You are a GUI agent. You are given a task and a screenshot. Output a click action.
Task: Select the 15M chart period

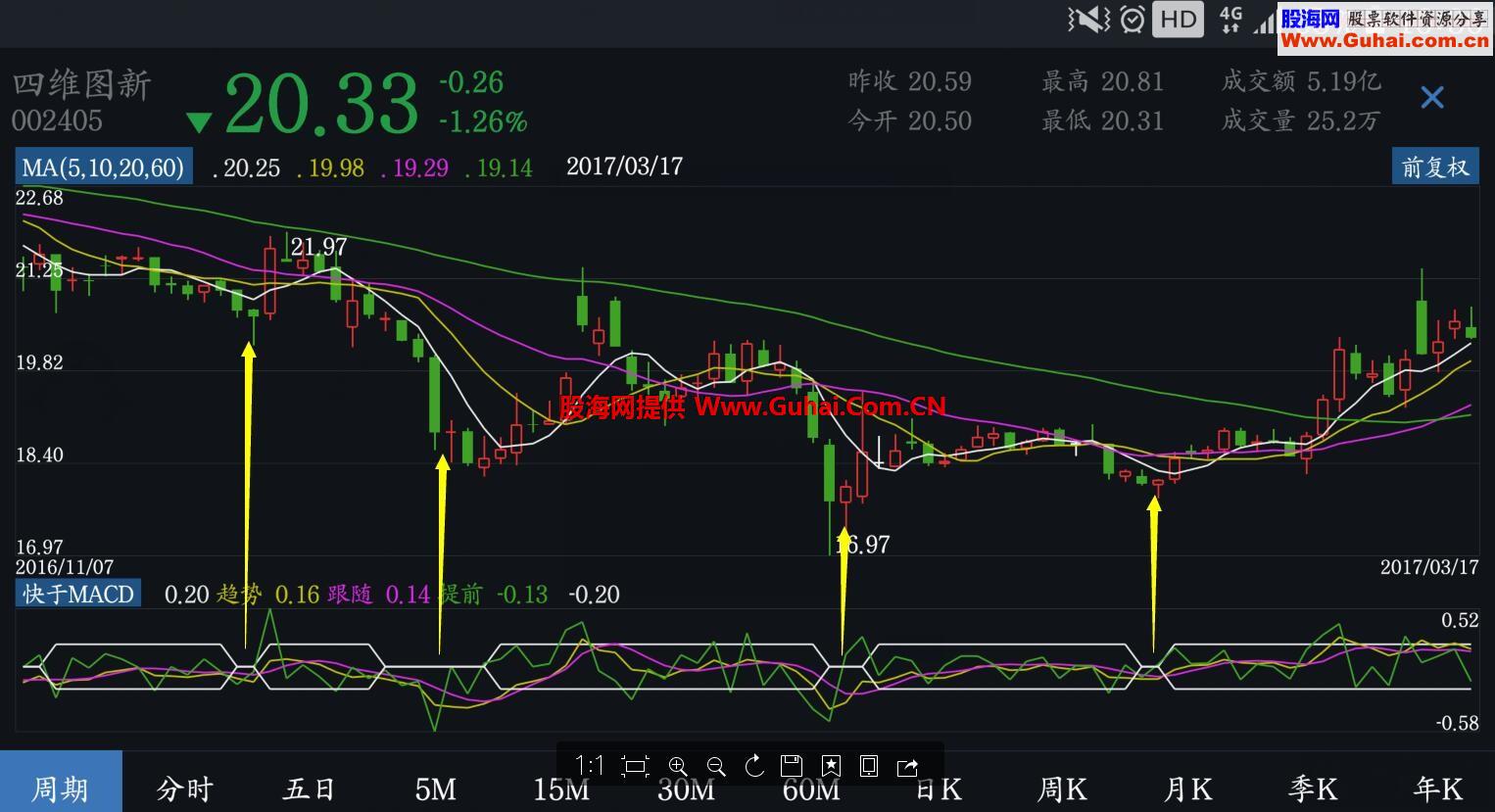[560, 788]
